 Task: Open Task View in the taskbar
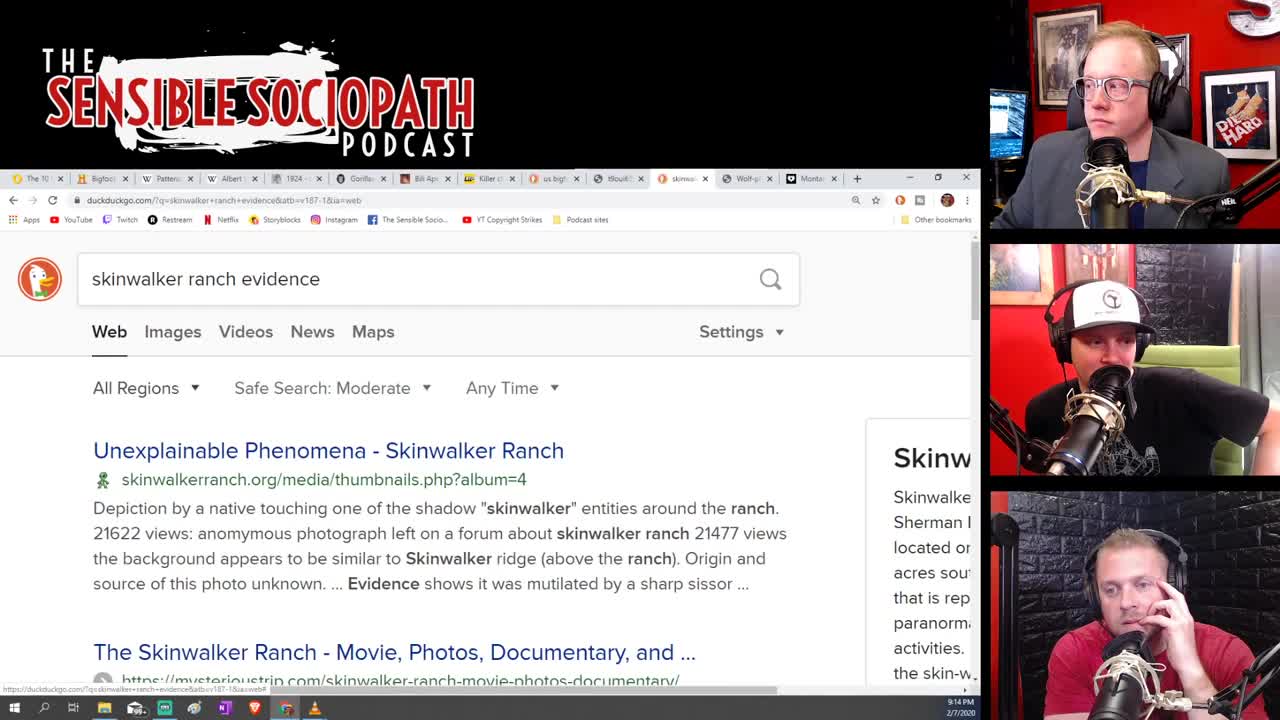click(x=73, y=708)
